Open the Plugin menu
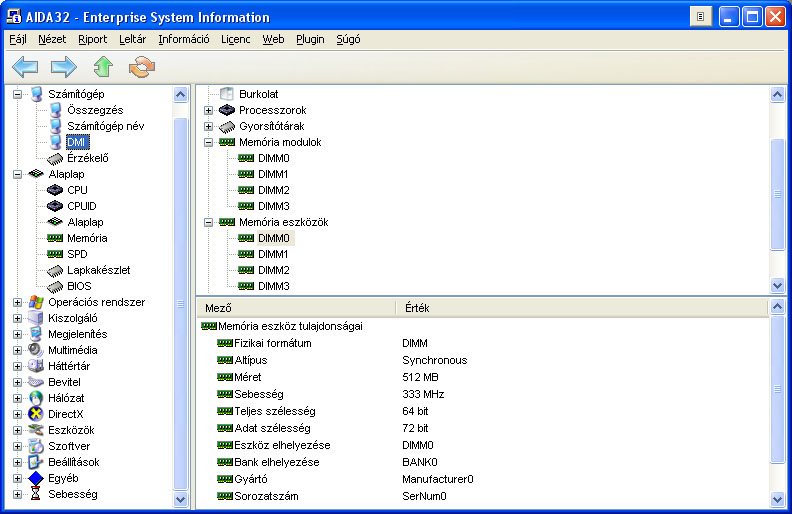The image size is (792, 514). [310, 40]
